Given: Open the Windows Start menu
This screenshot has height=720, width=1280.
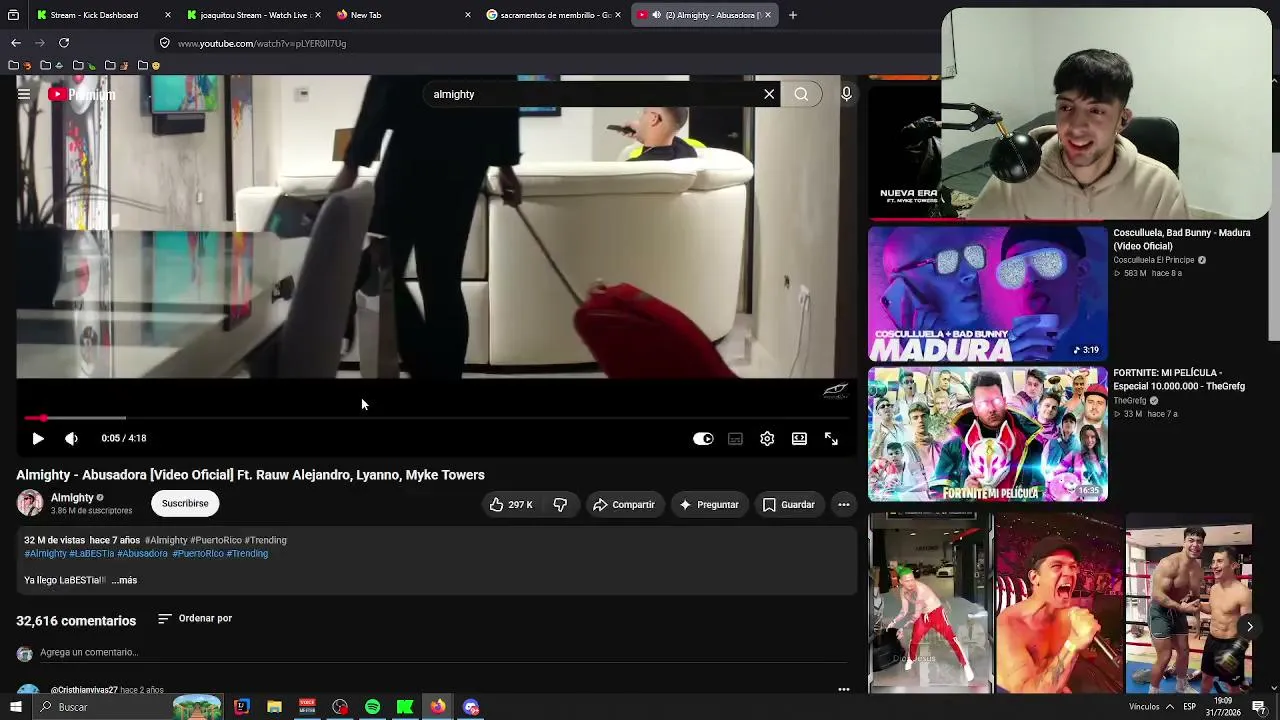Looking at the screenshot, I should coord(15,707).
